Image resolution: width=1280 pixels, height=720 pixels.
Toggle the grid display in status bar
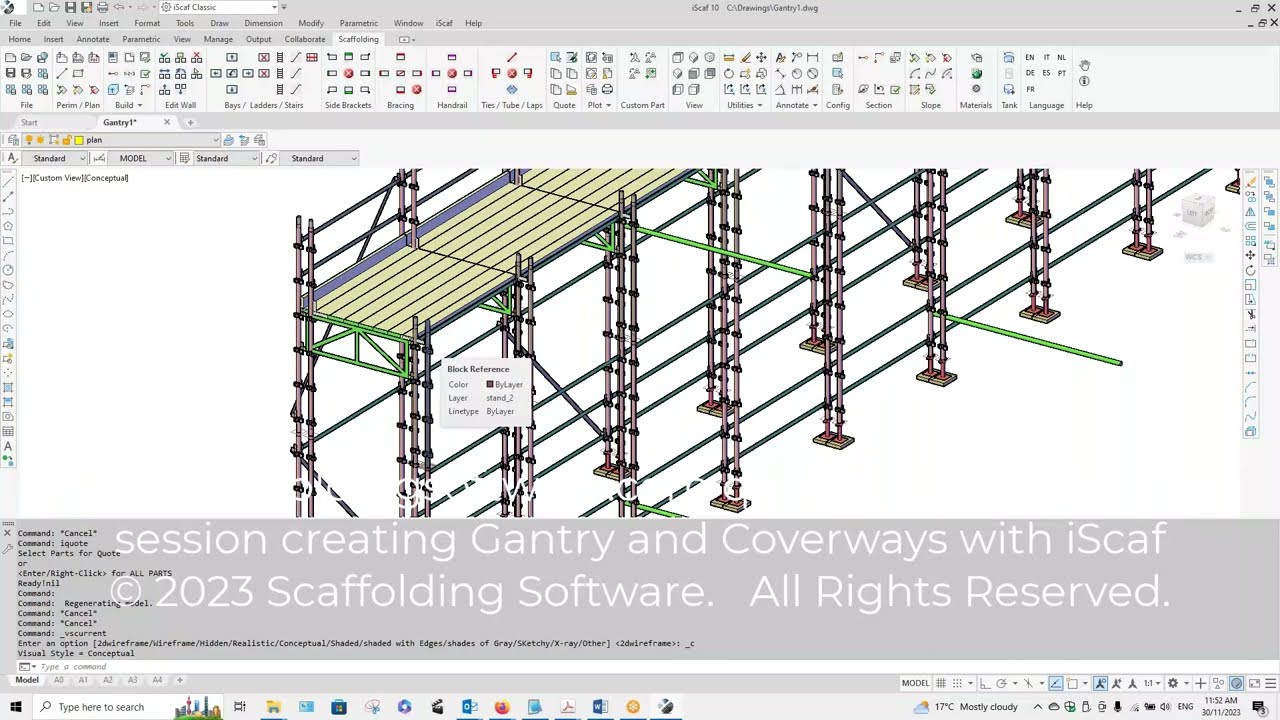click(941, 683)
